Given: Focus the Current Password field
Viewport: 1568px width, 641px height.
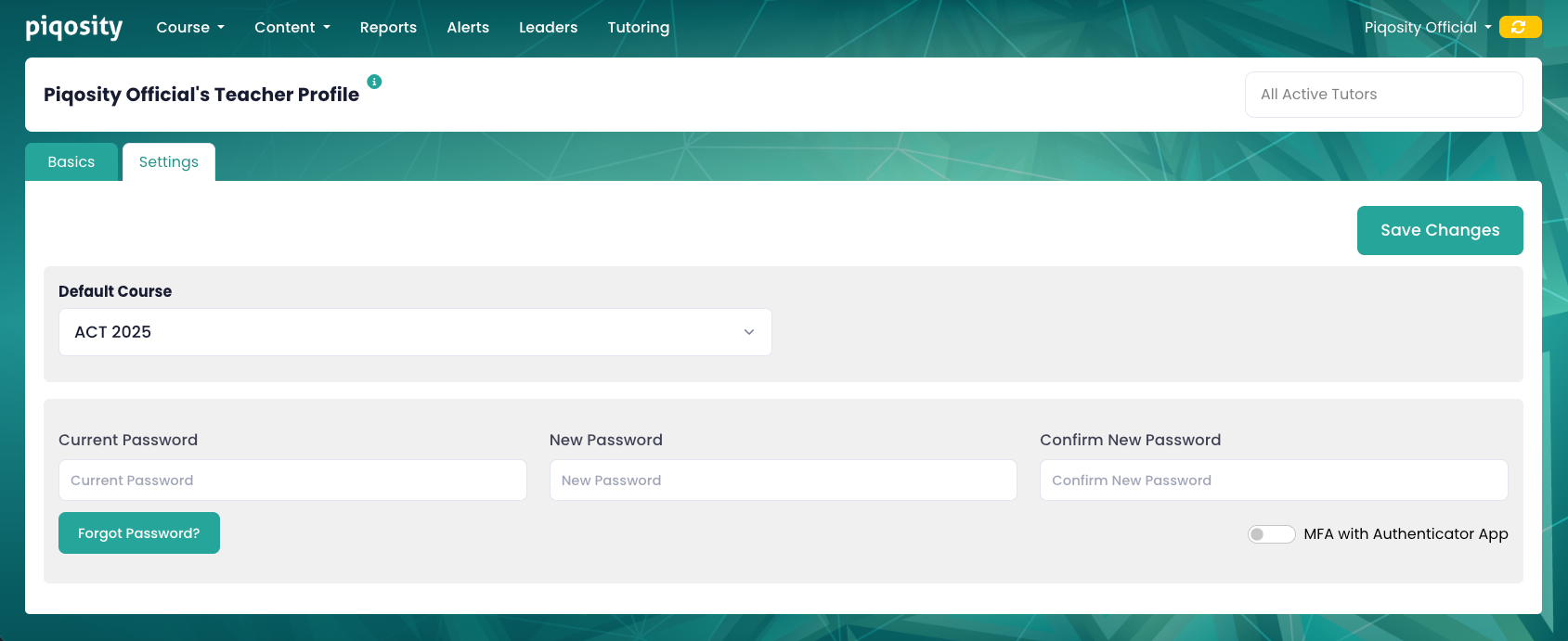Looking at the screenshot, I should (292, 481).
